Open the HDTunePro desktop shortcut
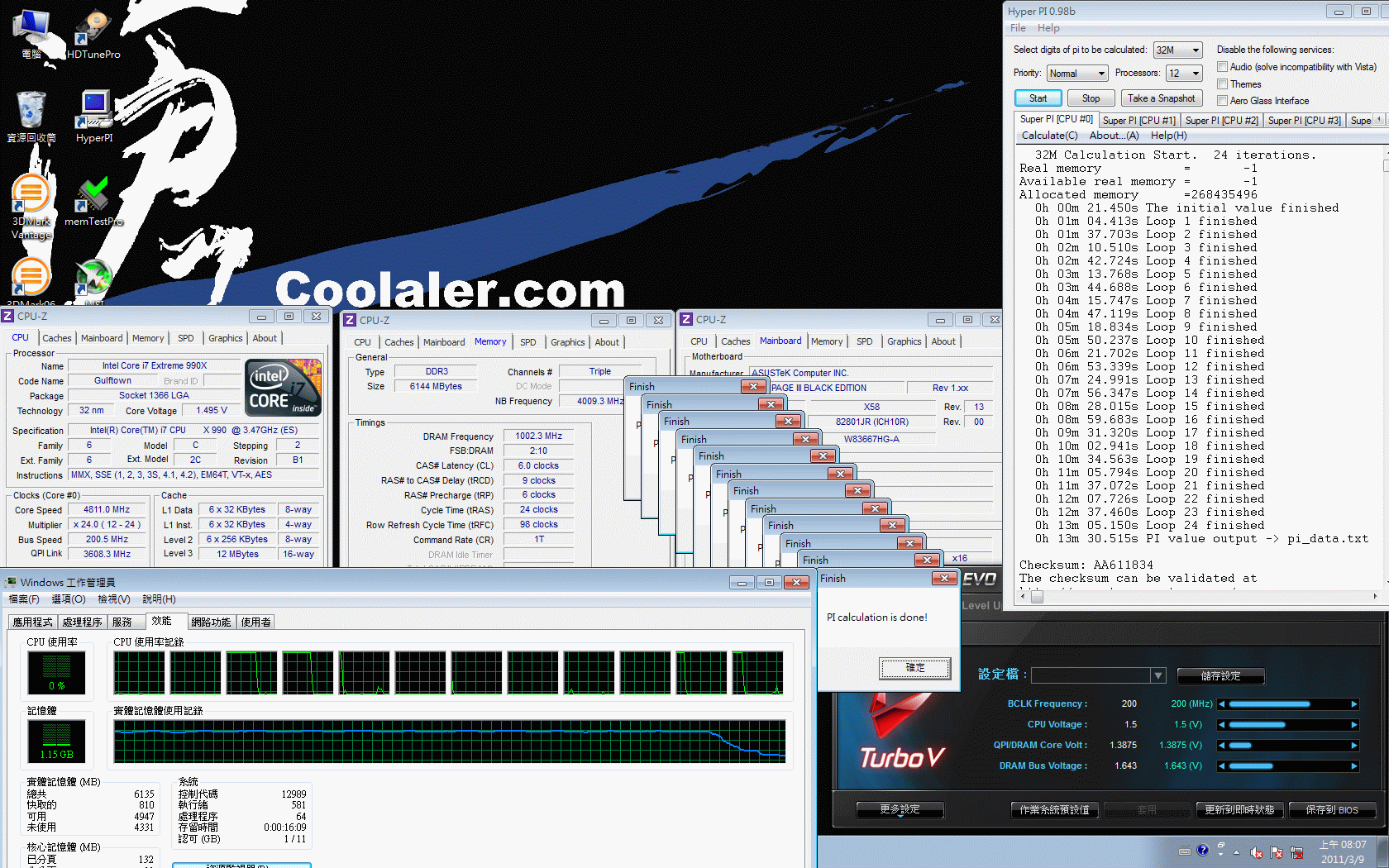Screen dimensions: 1389x868 [93, 35]
